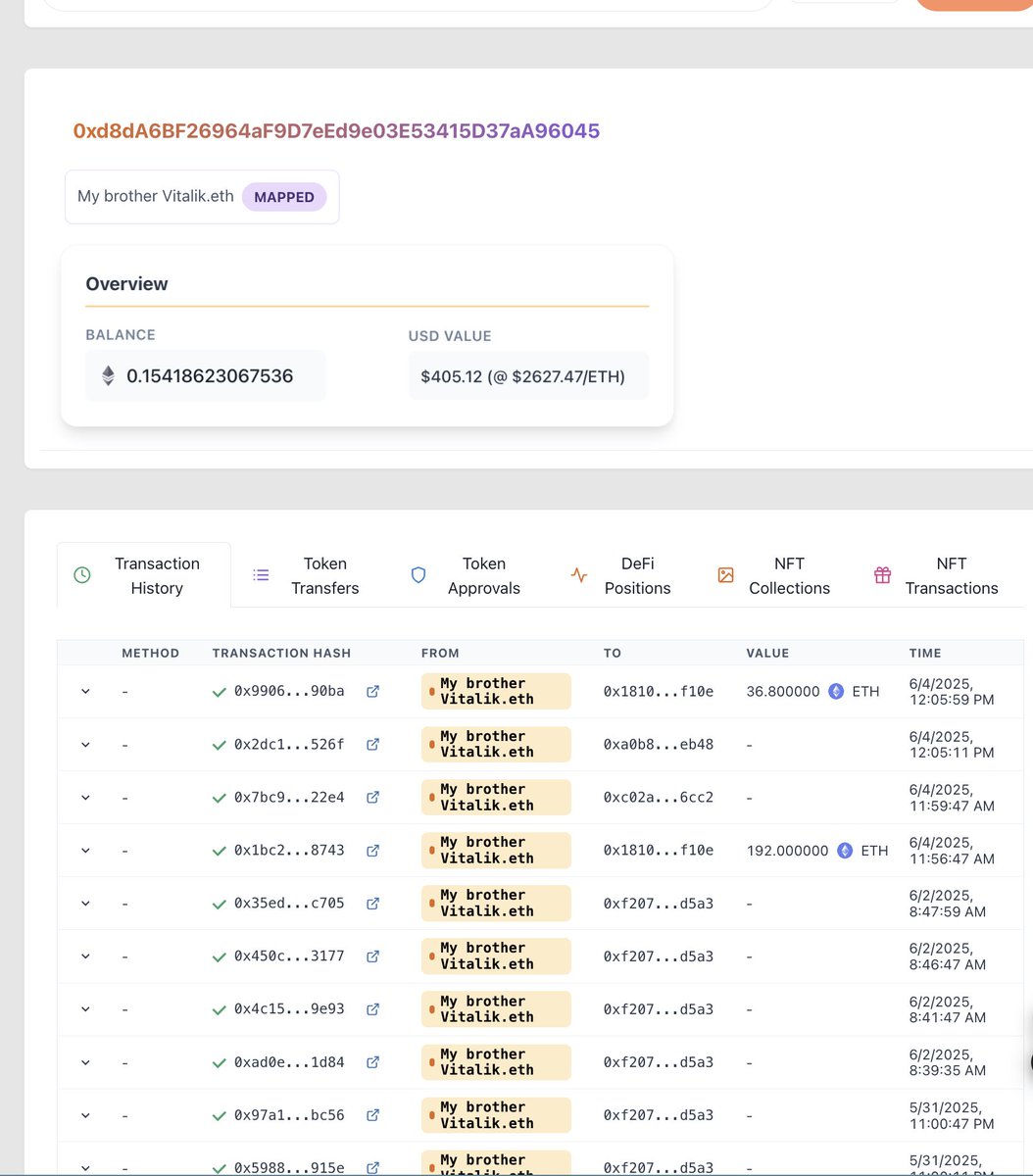Click the VALUE column header

767,653
